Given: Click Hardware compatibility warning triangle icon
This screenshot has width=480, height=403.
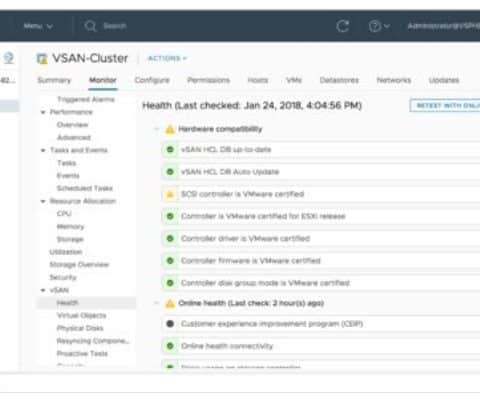Looking at the screenshot, I should [170, 129].
